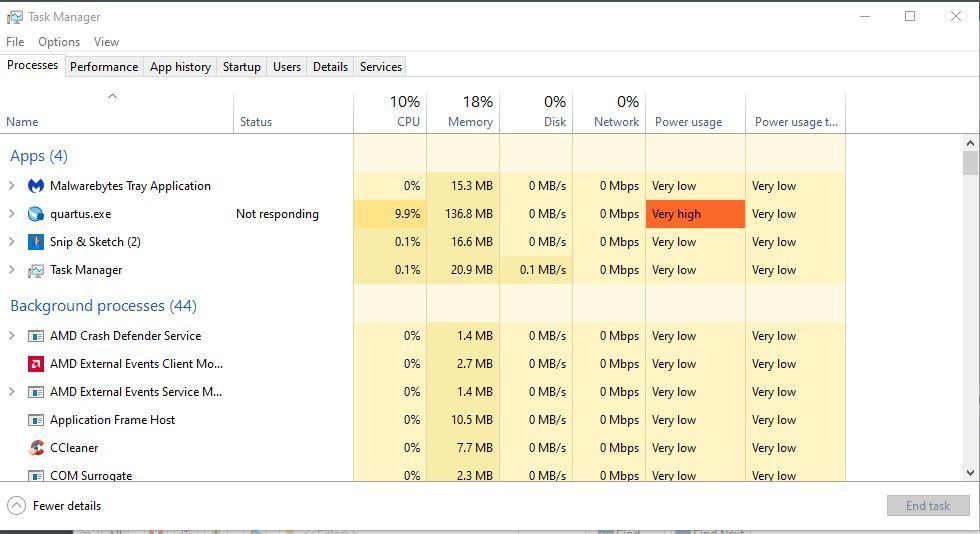
Task: Click the process list vertical scrollbar
Action: (970, 300)
